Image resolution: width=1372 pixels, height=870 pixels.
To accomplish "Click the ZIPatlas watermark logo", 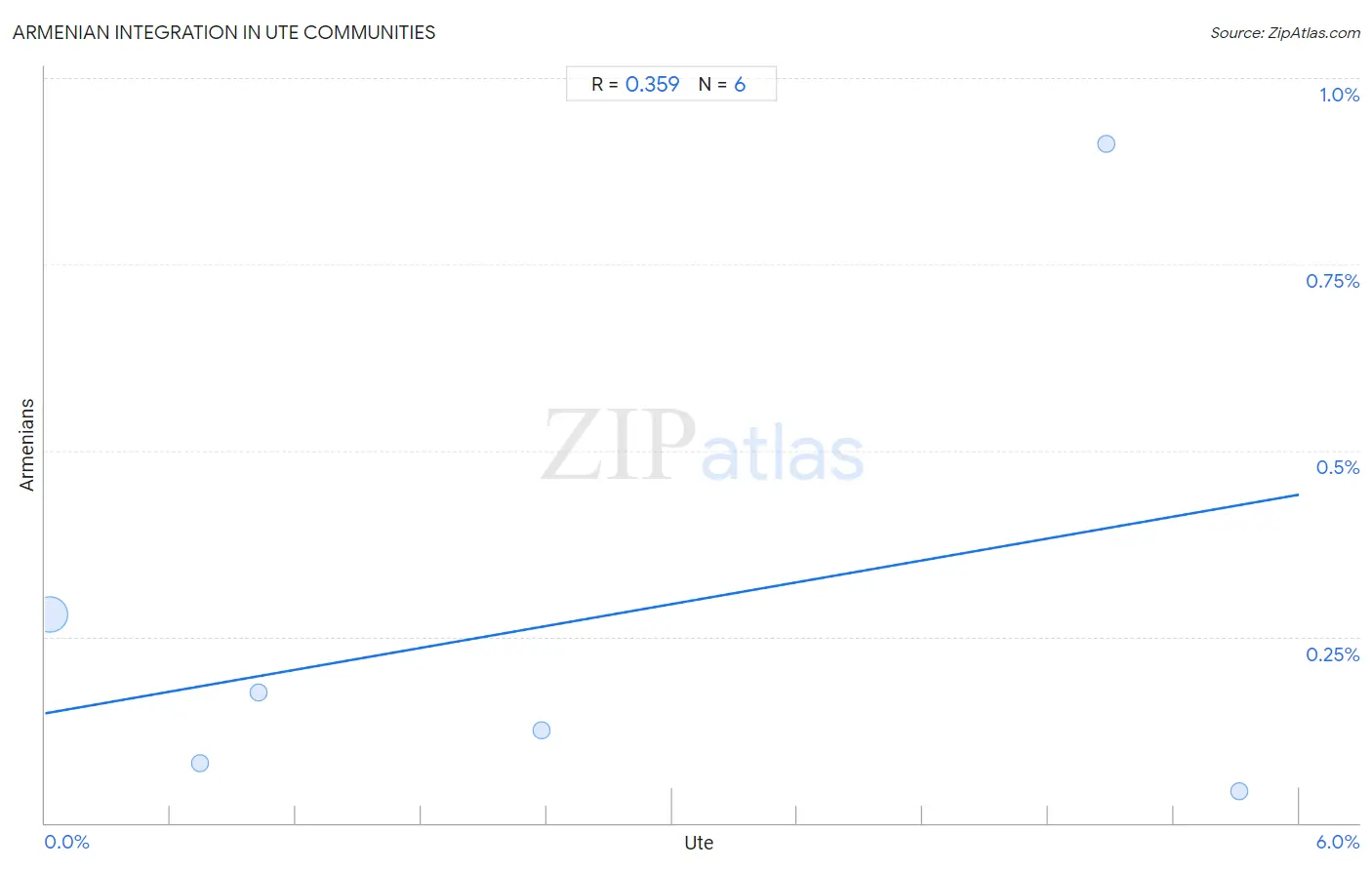I will 703,447.
